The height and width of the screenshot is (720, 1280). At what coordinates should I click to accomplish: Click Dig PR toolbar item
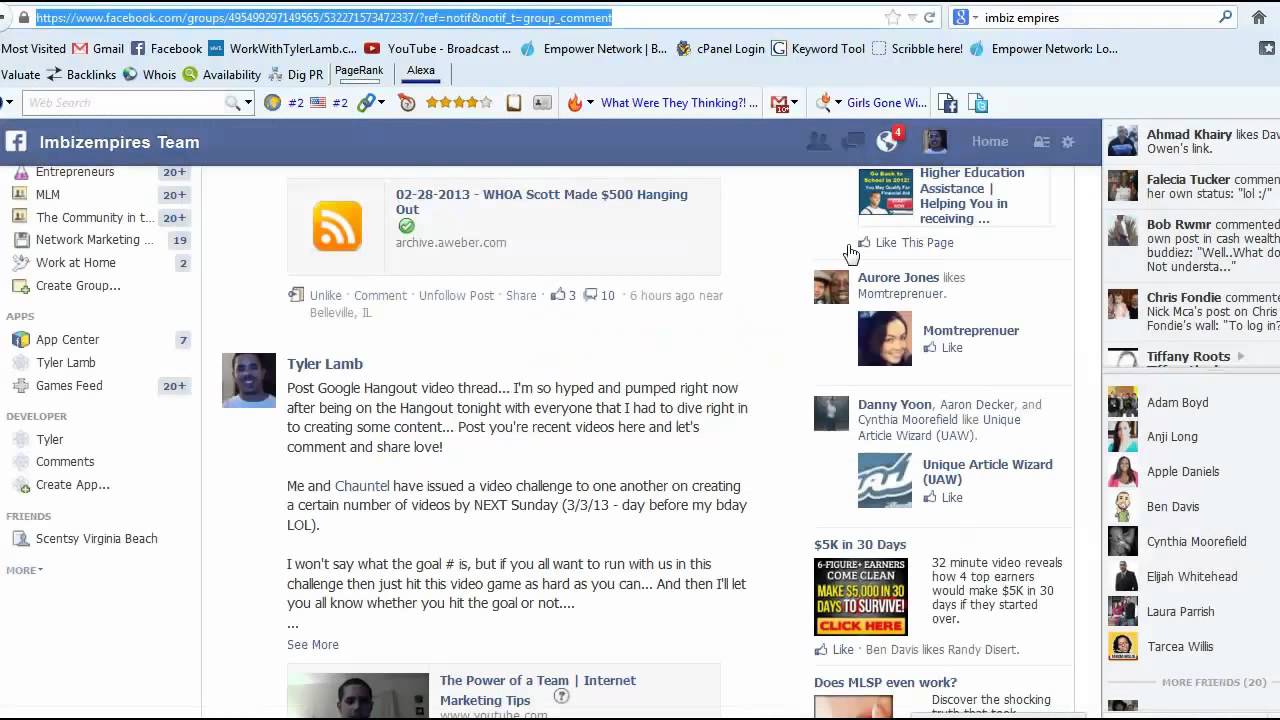click(x=295, y=74)
